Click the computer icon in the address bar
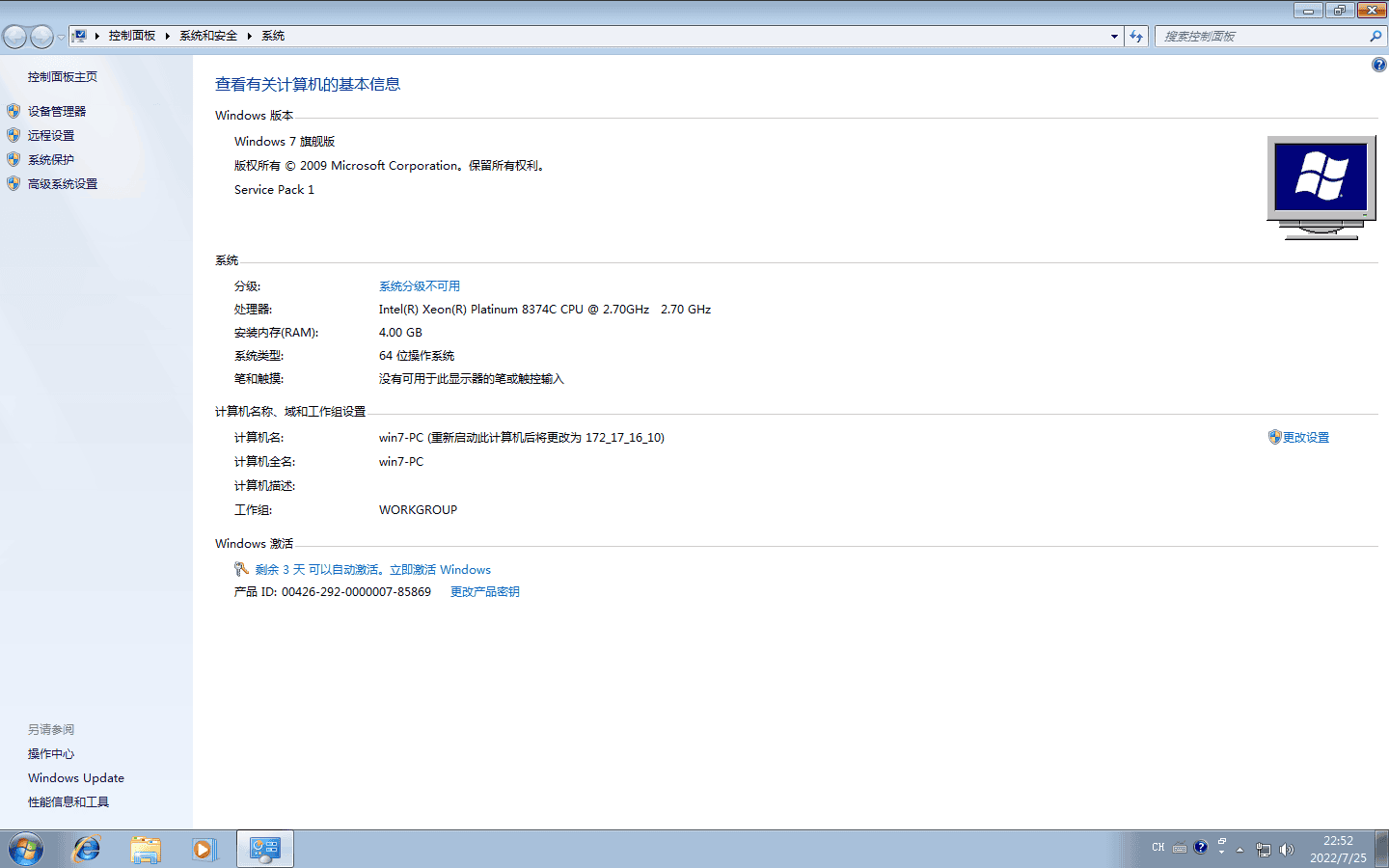 [80, 36]
